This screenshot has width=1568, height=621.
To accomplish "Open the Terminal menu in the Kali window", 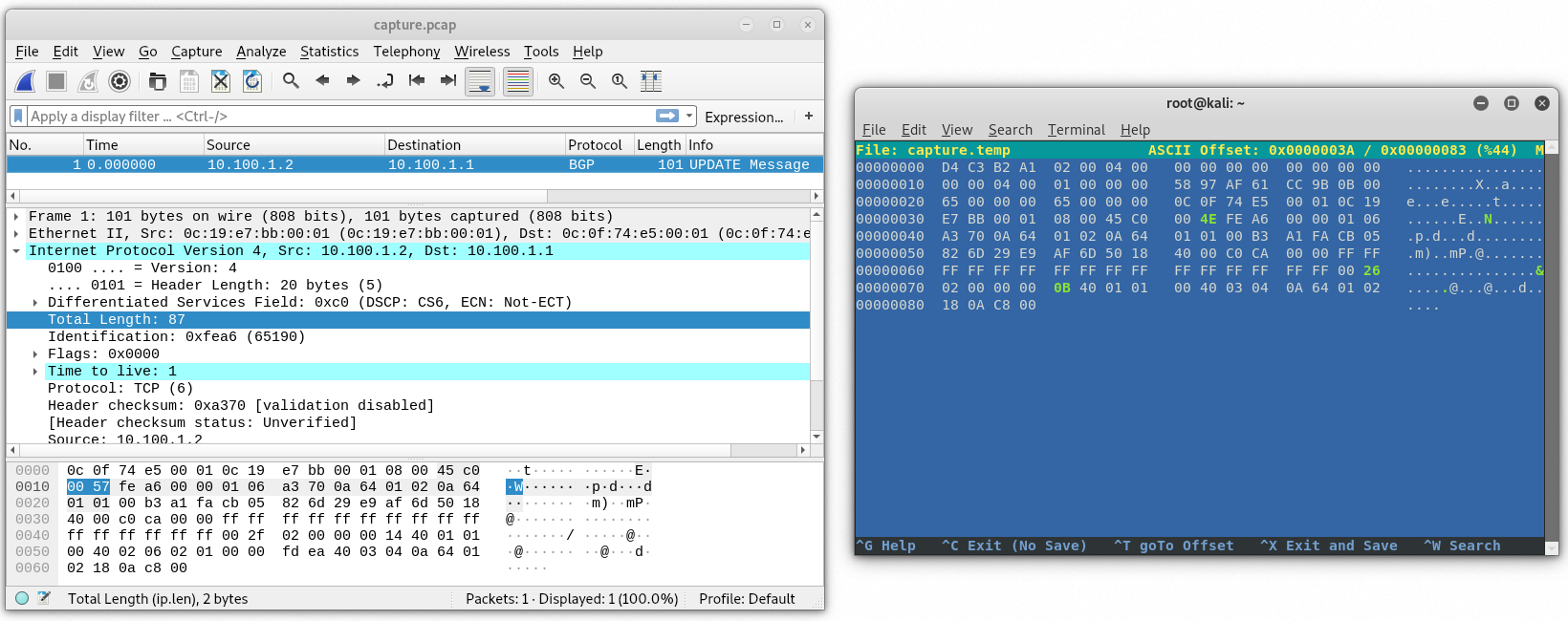I will point(1076,130).
